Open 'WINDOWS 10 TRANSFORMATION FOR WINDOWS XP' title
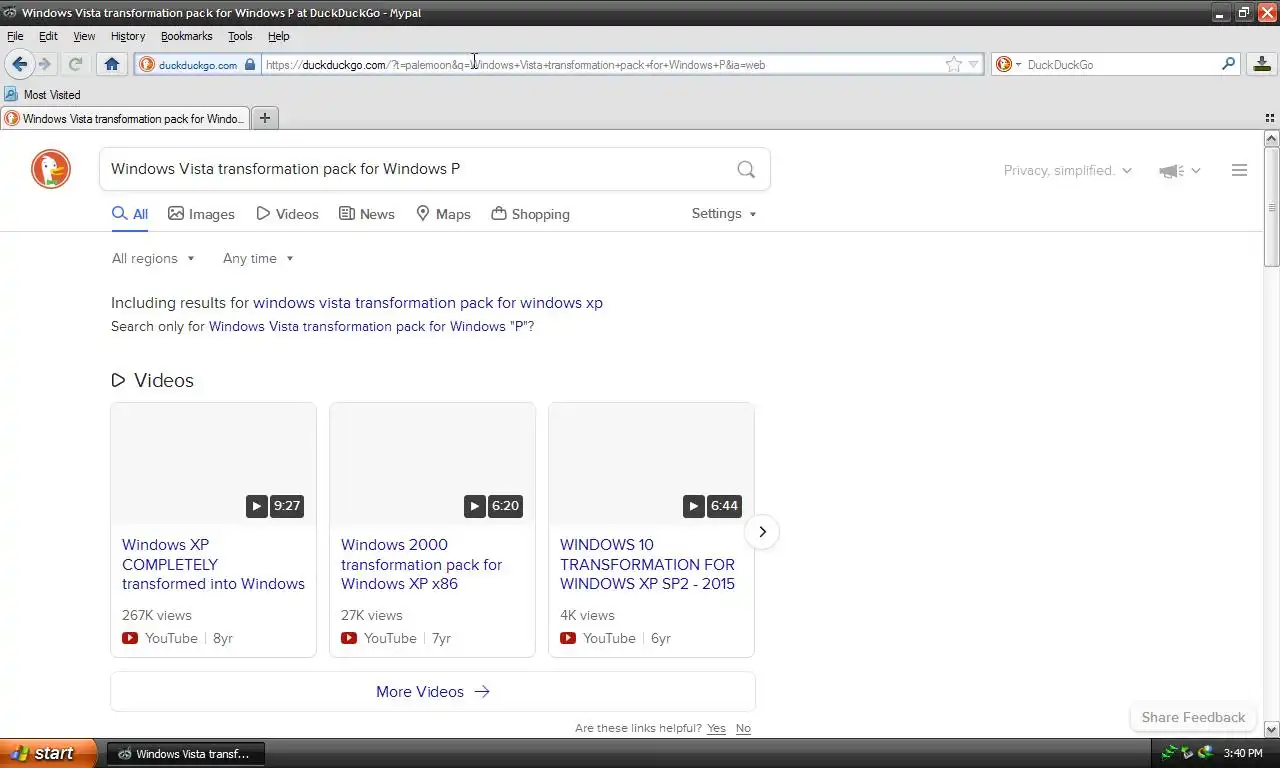This screenshot has width=1280, height=768. click(647, 564)
